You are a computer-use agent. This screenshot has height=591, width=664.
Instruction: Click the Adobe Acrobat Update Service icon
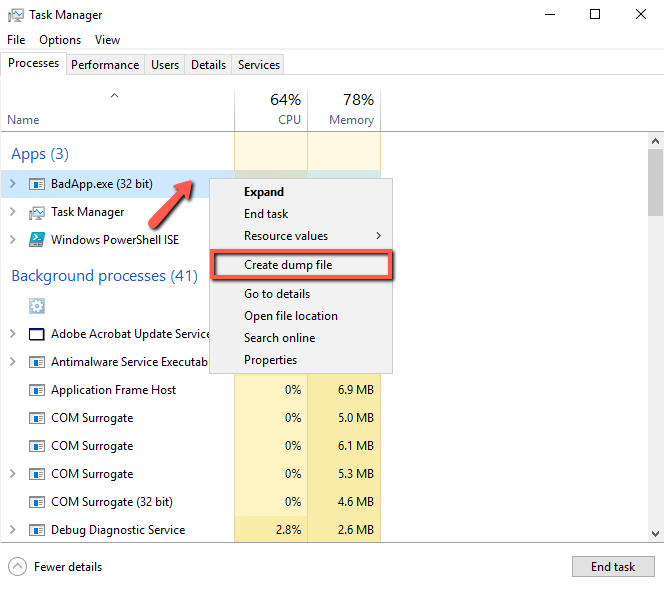point(37,334)
